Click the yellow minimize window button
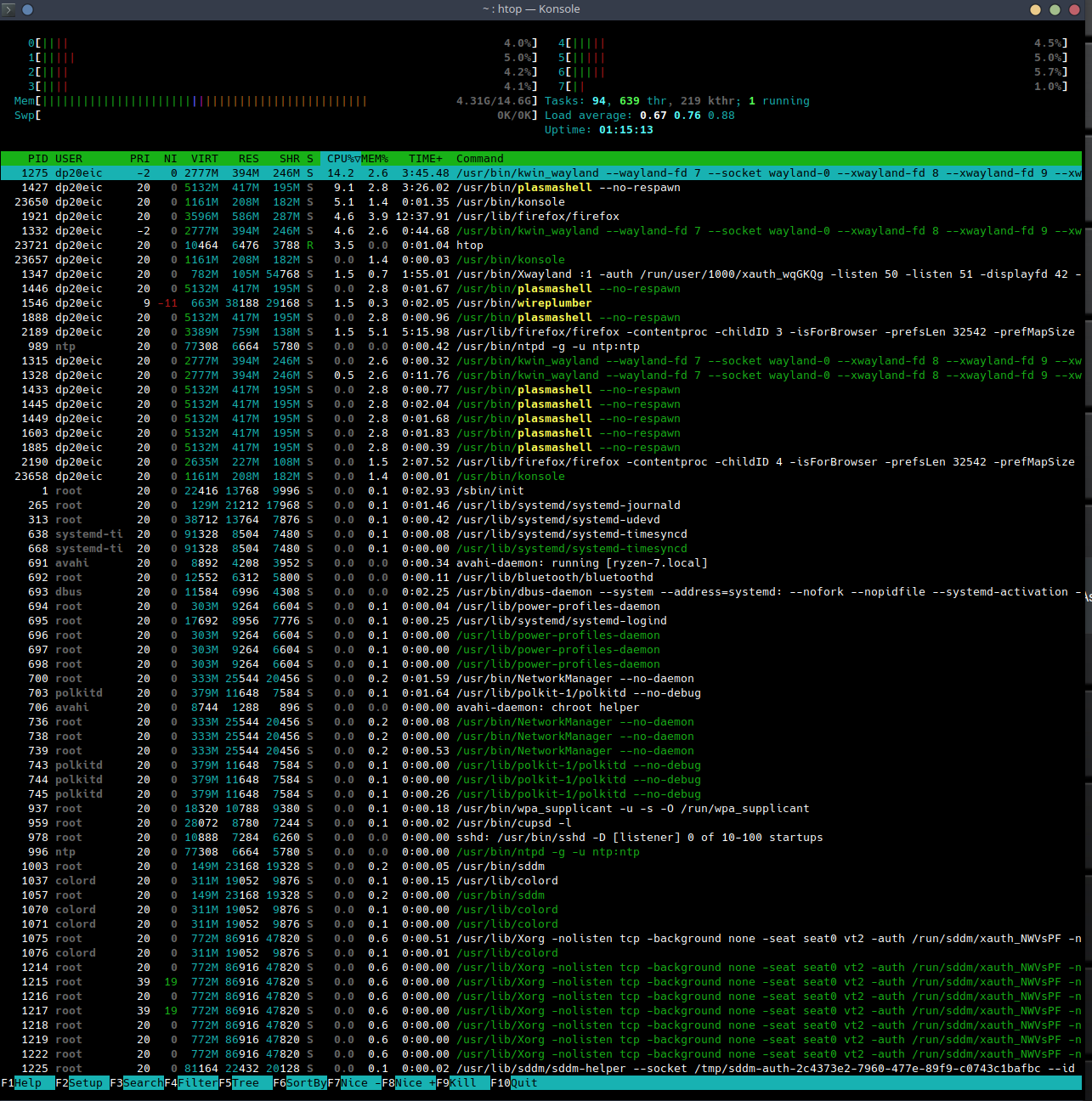Image resolution: width=1092 pixels, height=1101 pixels. 1035,9
